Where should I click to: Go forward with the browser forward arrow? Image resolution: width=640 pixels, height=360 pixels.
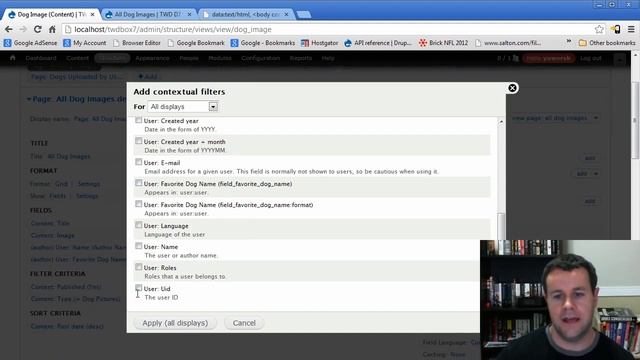pos(23,29)
